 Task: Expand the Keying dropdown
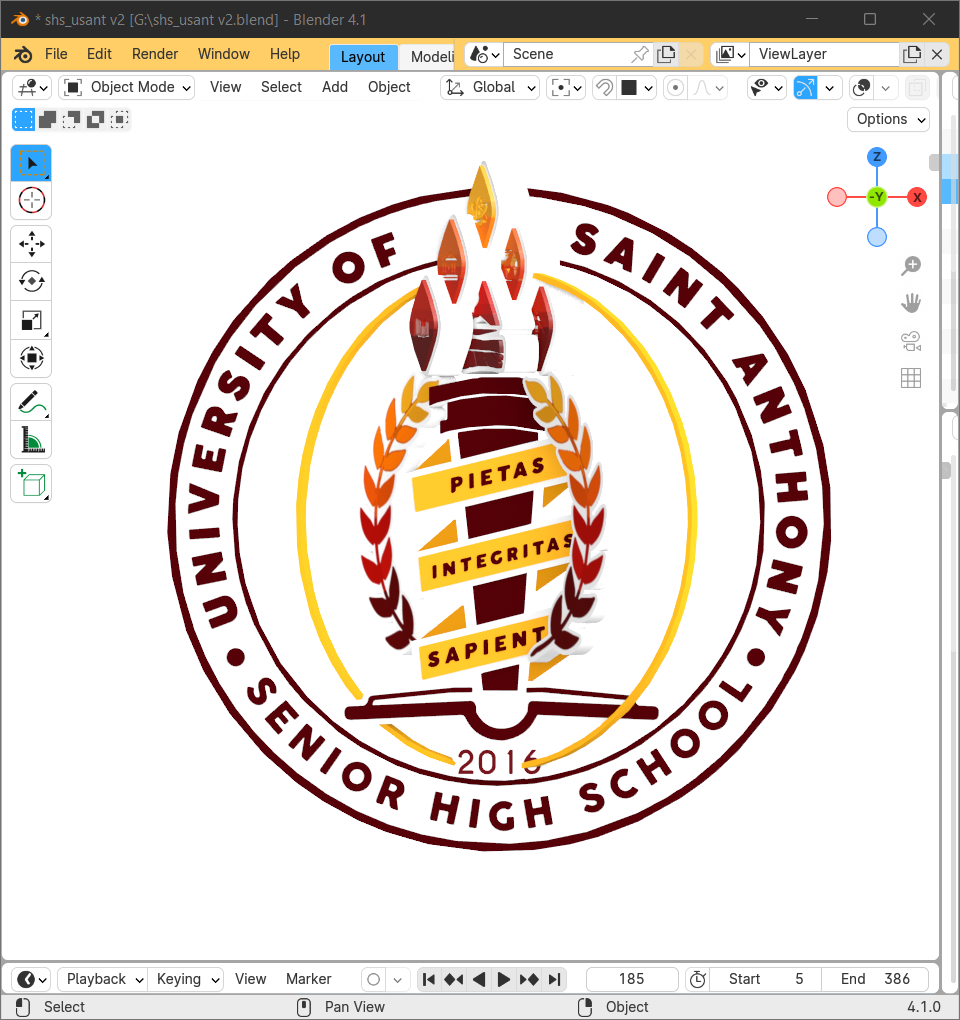186,979
